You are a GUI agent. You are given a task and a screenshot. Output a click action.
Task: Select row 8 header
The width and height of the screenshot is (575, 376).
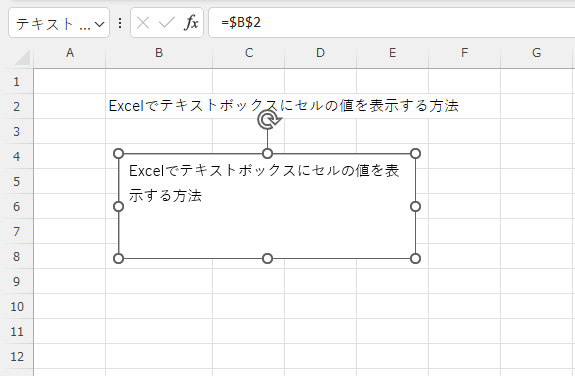pyautogui.click(x=17, y=256)
